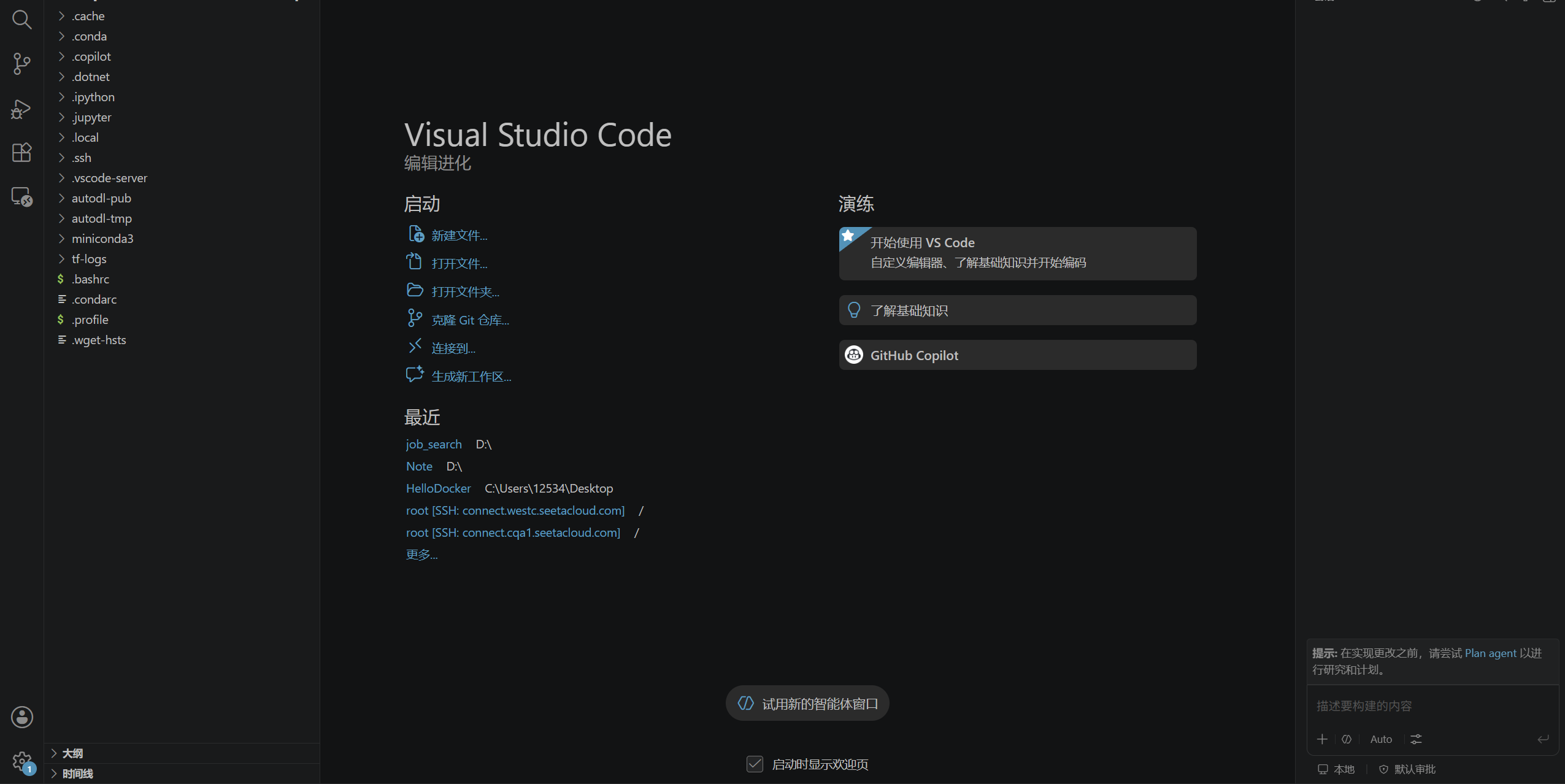Click the Accounts icon in the activity bar
The width and height of the screenshot is (1565, 784).
(21, 717)
